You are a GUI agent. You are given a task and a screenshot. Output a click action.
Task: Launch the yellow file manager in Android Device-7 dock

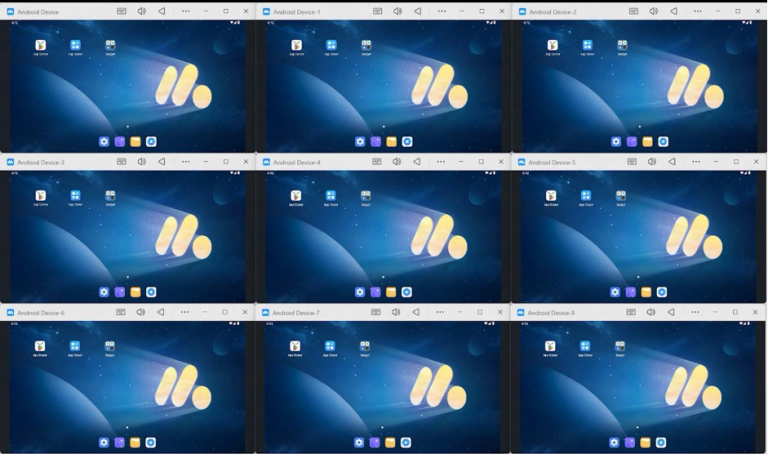coord(390,442)
